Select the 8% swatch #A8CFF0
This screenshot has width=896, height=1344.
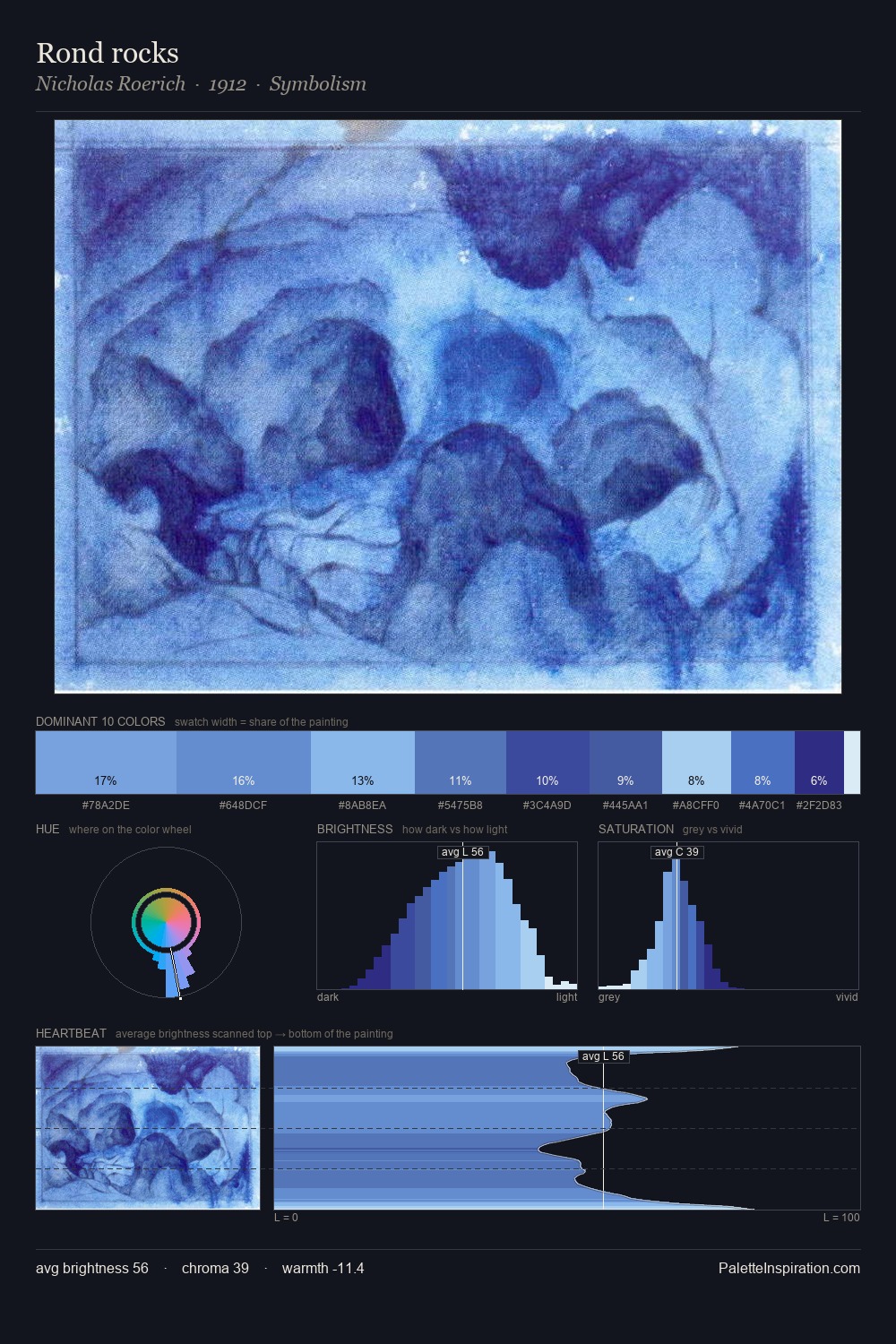pos(696,762)
